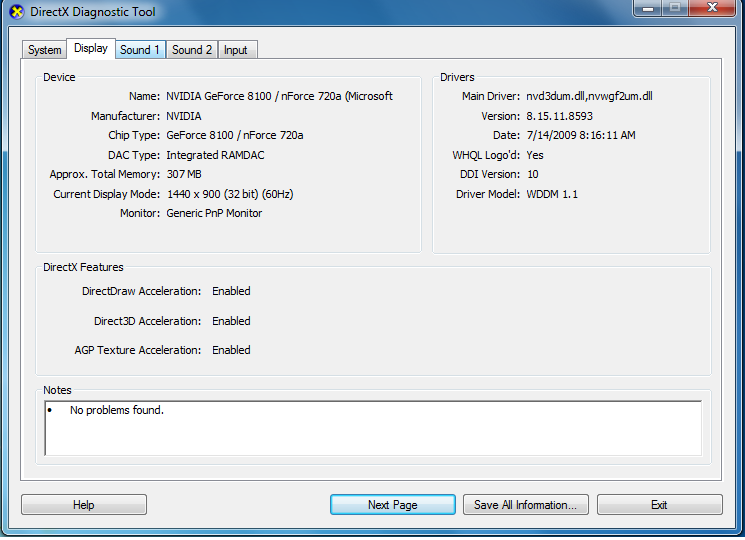Click the Help button
Viewport: 745px width, 540px height.
pyautogui.click(x=84, y=504)
